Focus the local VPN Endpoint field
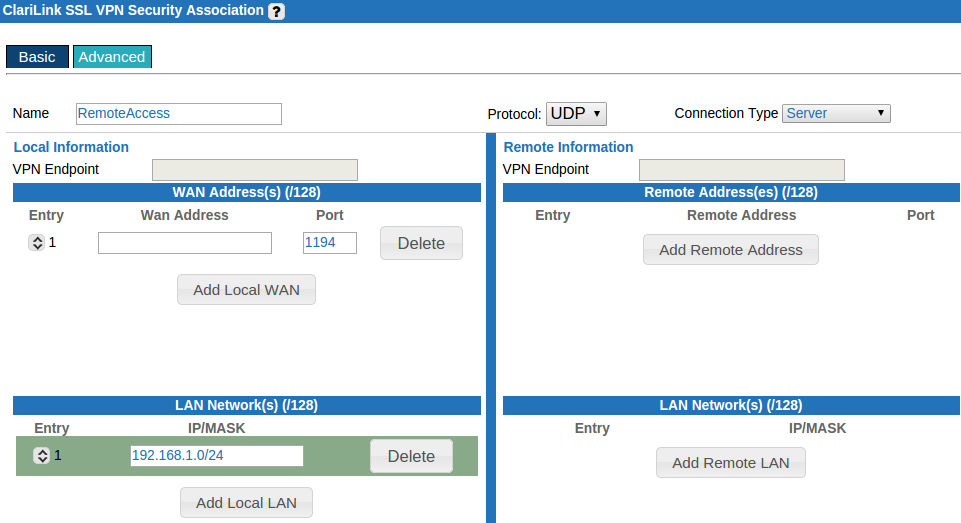 (x=255, y=170)
